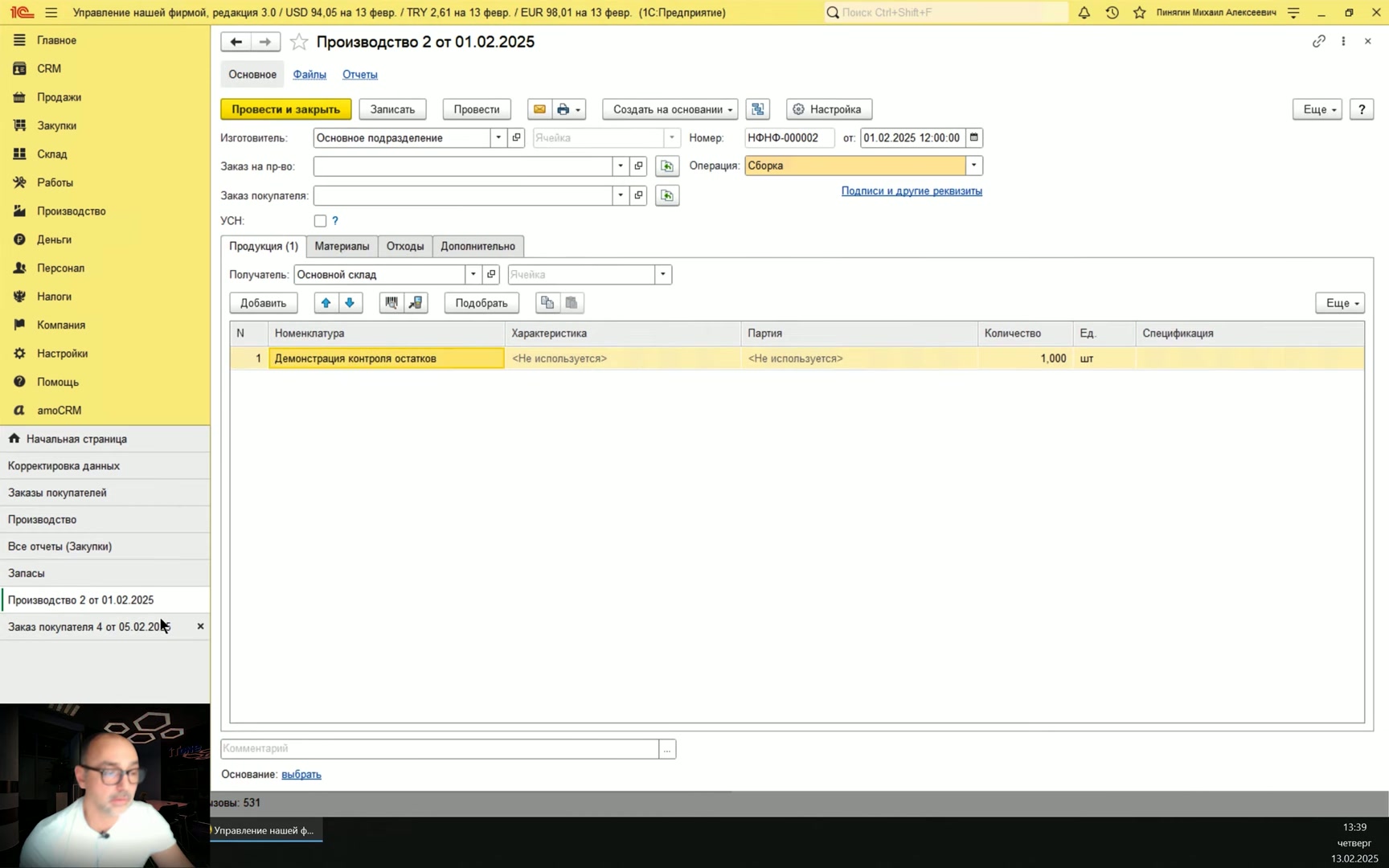This screenshot has width=1389, height=868.
Task: Switch to the Дополнительно tab
Action: [478, 246]
